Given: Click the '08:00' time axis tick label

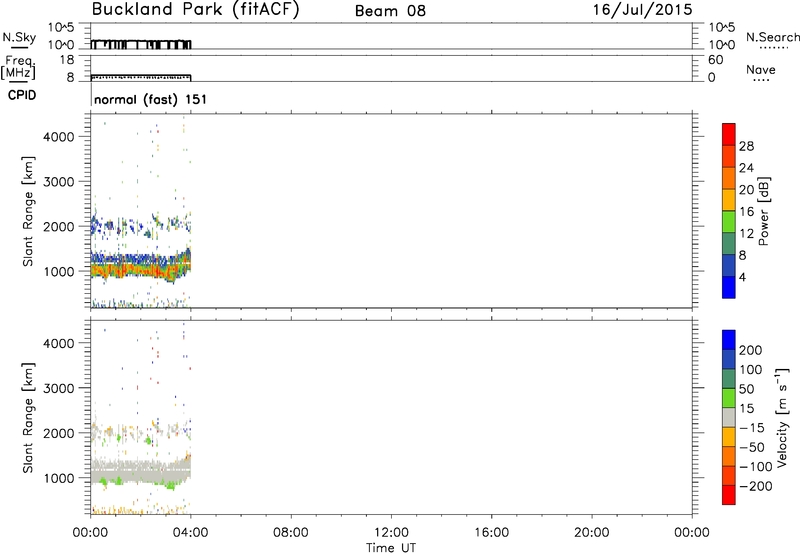Looking at the screenshot, I should point(291,533).
